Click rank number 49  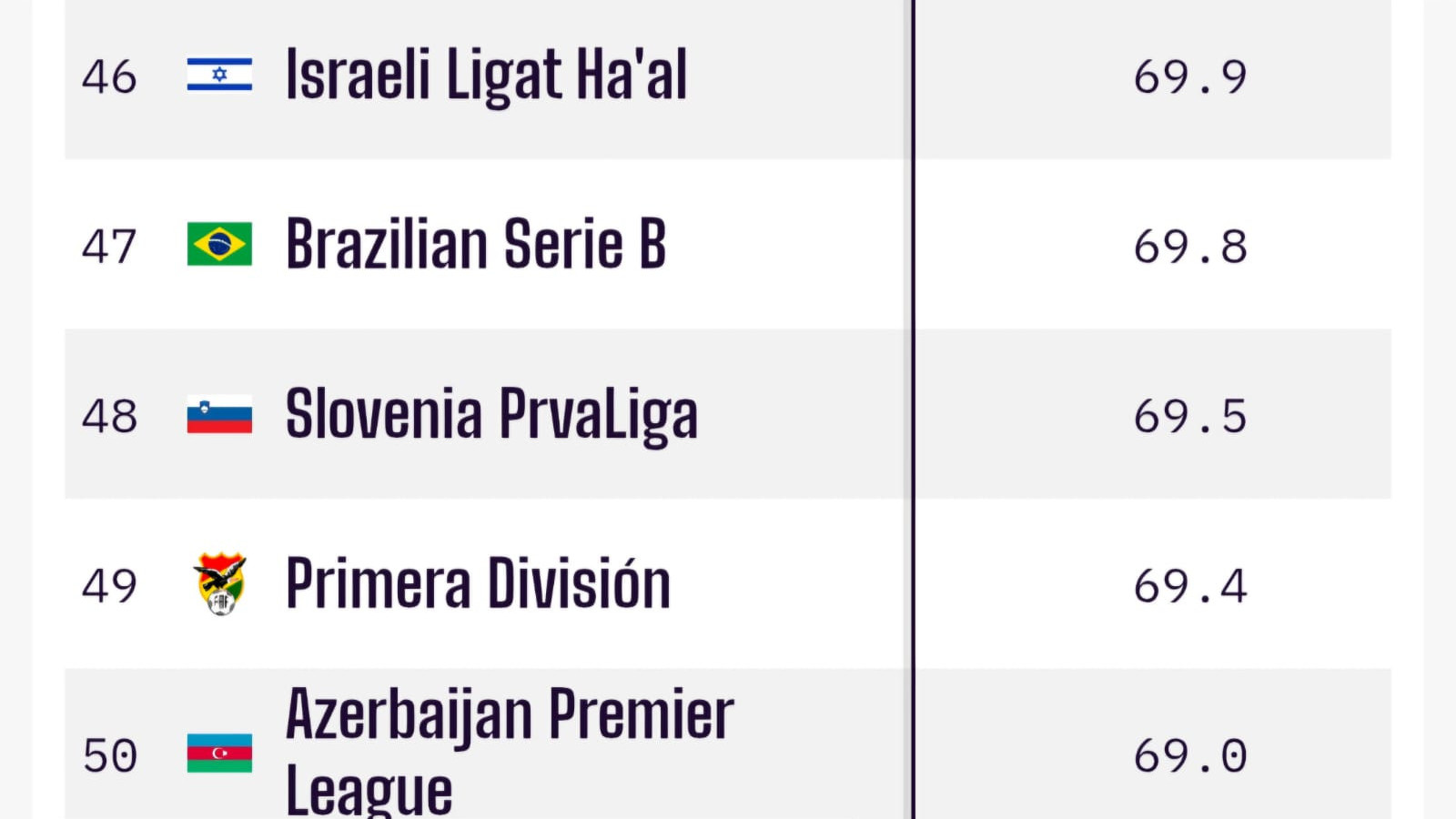click(x=109, y=585)
